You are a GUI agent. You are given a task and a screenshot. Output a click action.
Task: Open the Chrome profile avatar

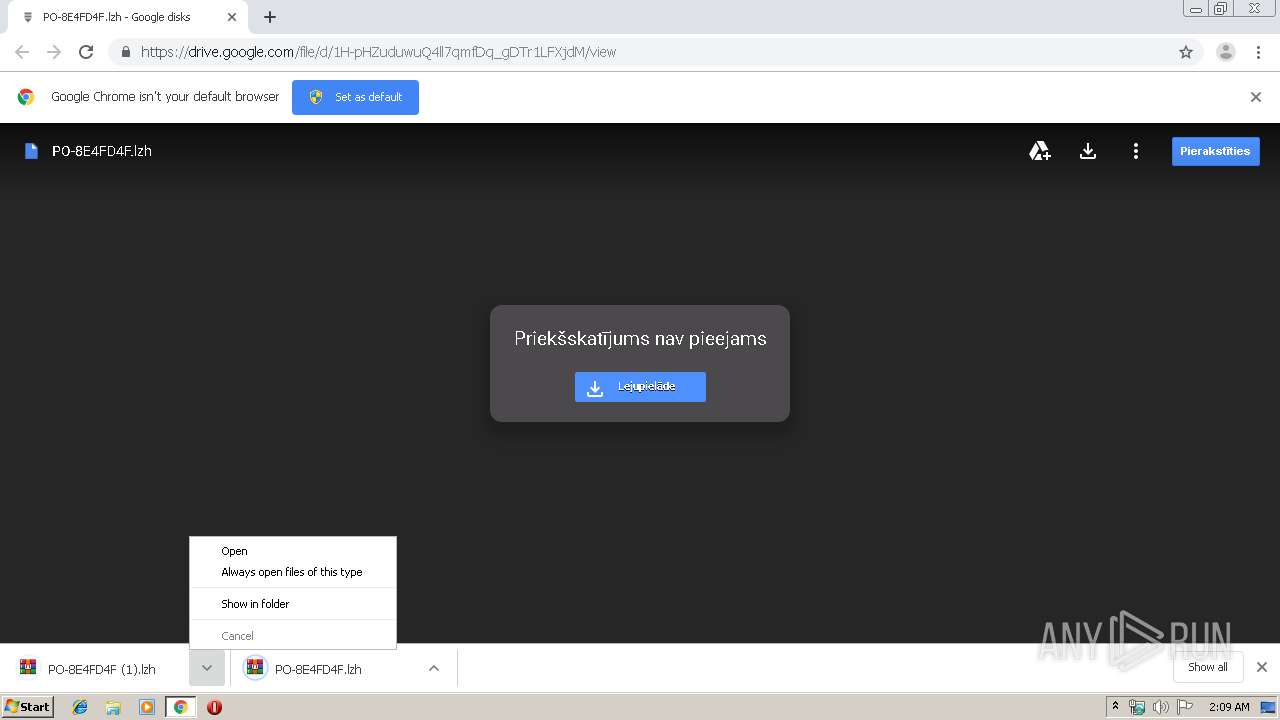point(1225,52)
